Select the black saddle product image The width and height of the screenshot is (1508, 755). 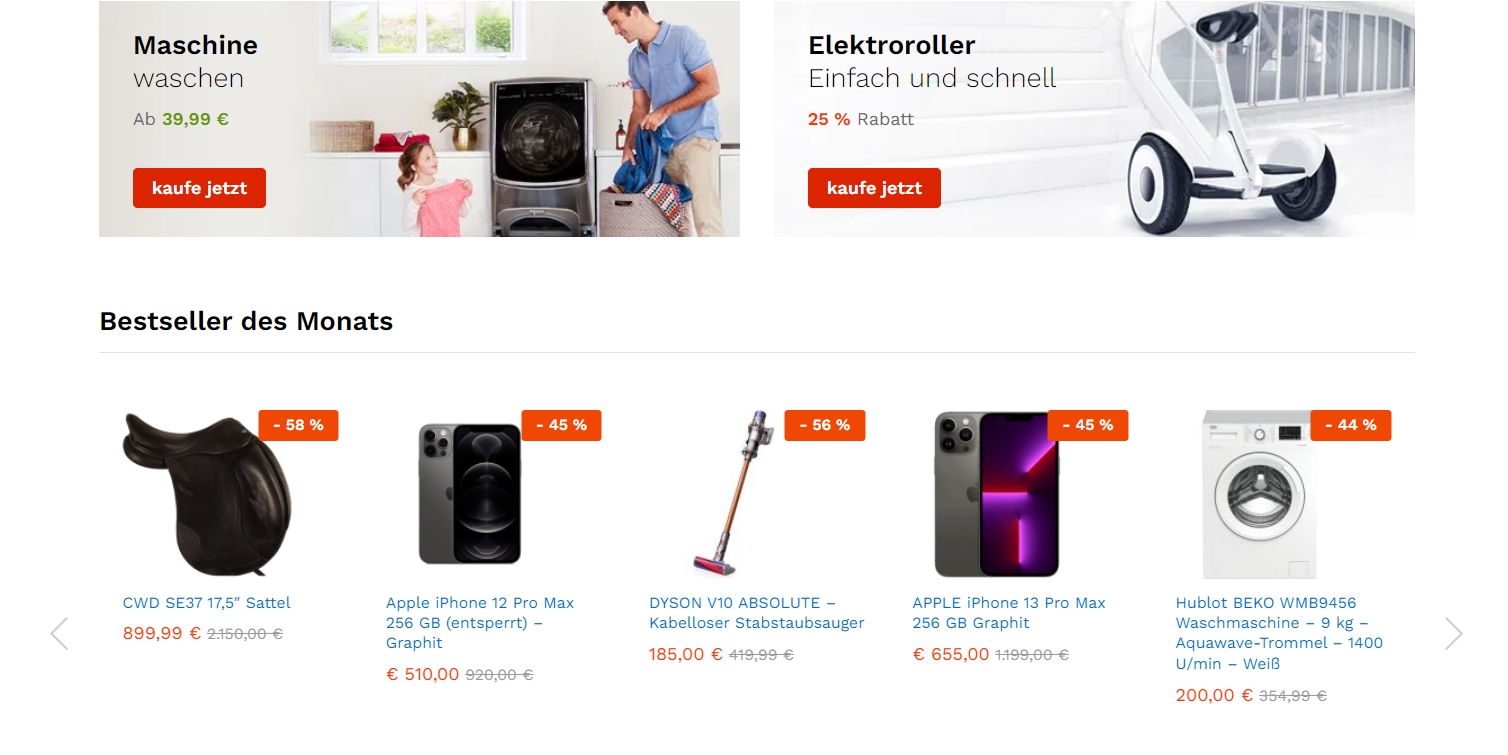click(207, 494)
